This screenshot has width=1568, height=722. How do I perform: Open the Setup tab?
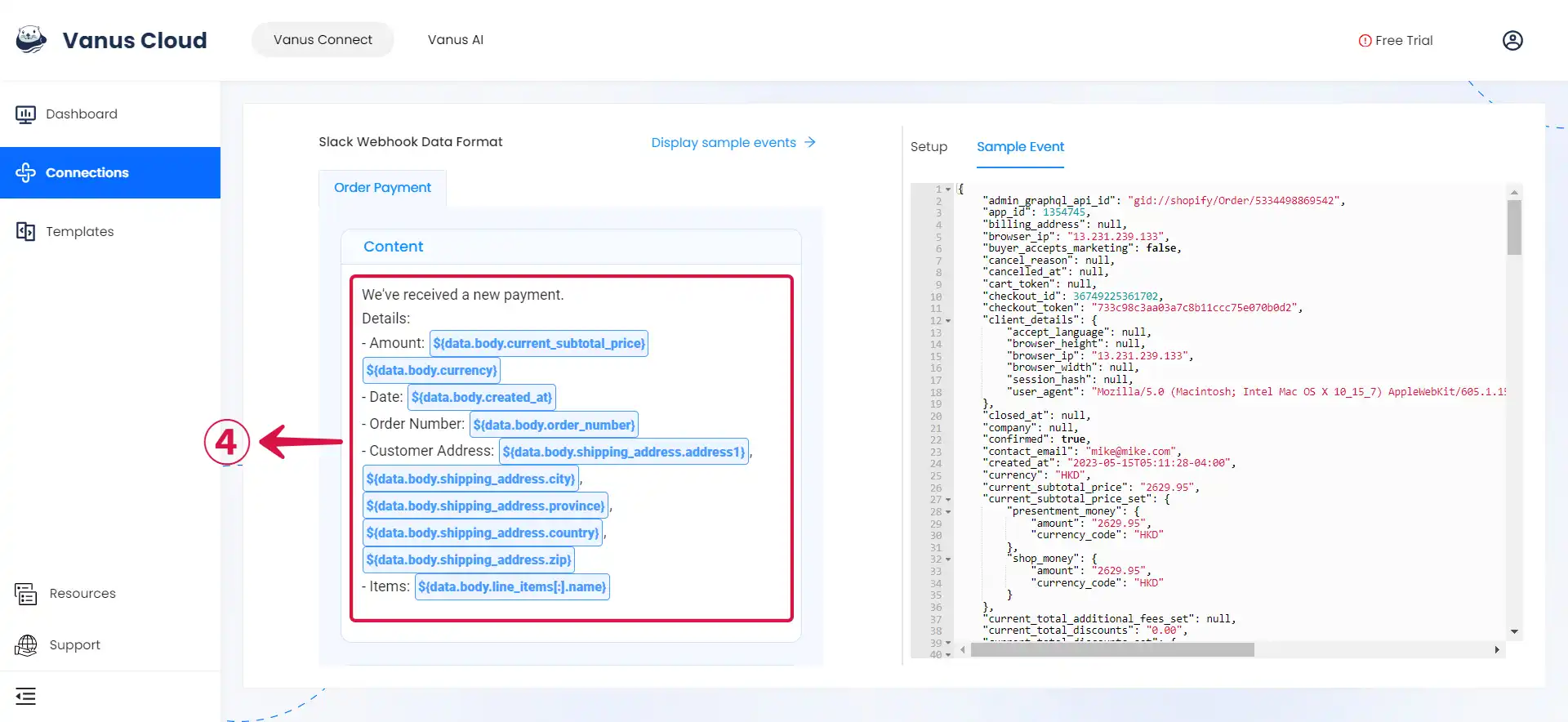[x=929, y=147]
